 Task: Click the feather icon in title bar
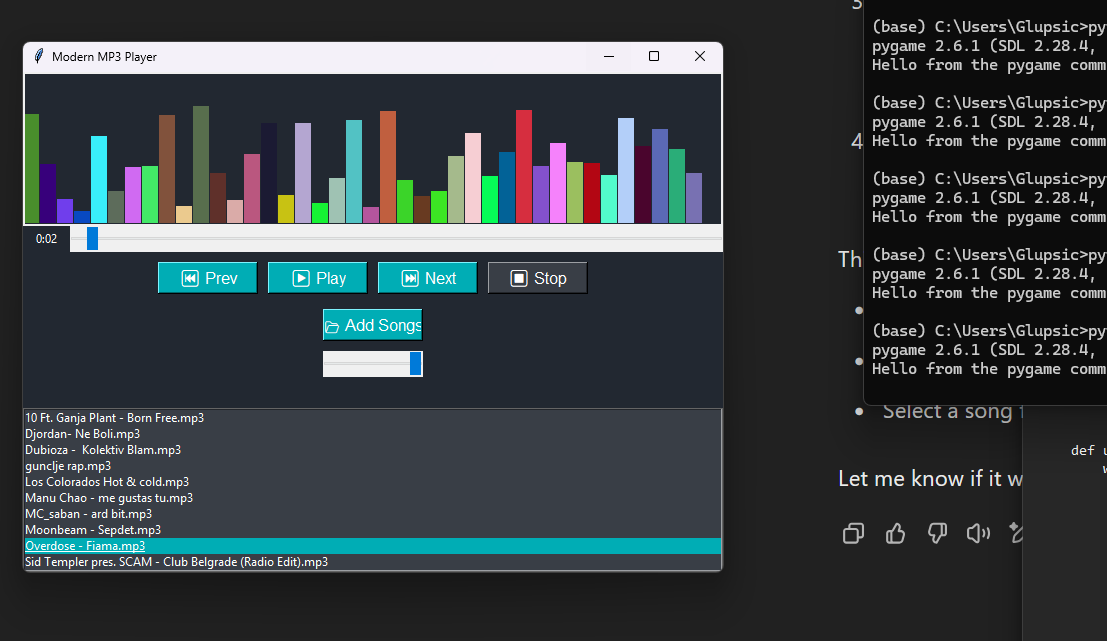point(38,57)
